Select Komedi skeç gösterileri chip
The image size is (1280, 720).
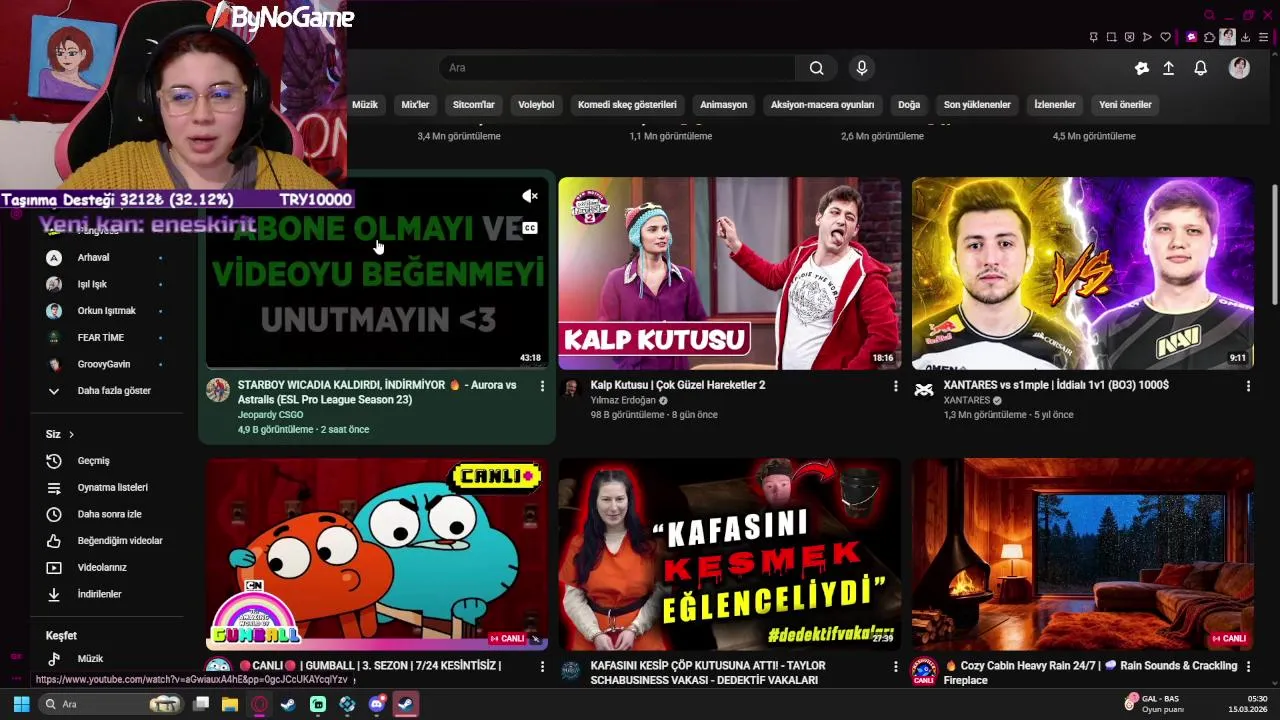(x=627, y=105)
